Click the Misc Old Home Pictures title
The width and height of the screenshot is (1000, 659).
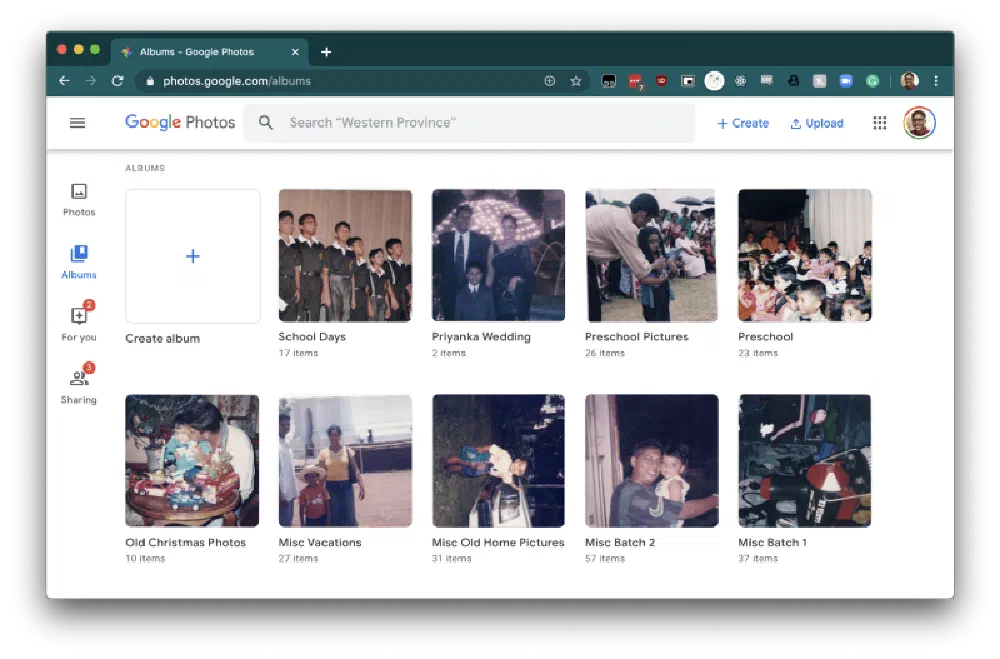point(498,542)
